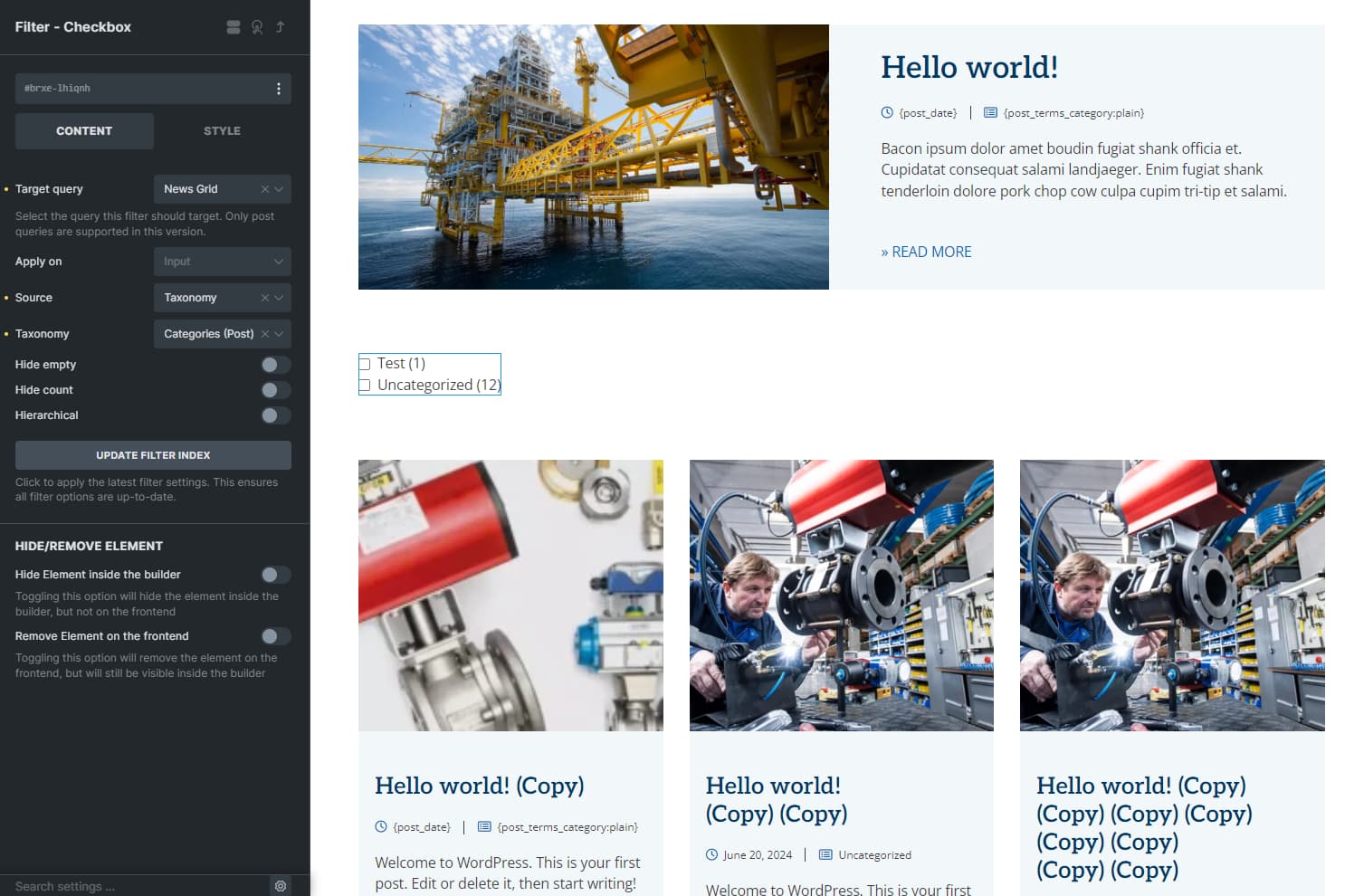The height and width of the screenshot is (896, 1364).
Task: Click the red valve actuator thumbnail
Action: click(x=510, y=596)
